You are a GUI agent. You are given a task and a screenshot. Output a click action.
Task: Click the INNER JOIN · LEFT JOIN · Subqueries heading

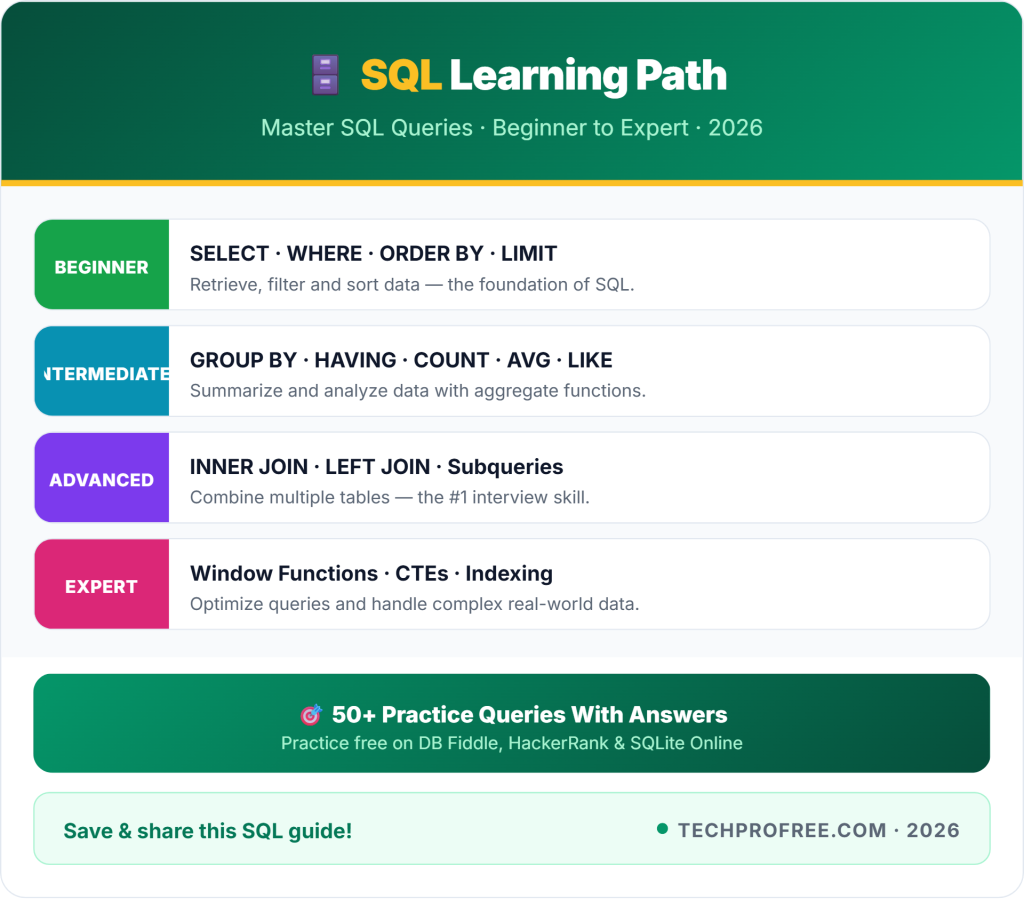[376, 467]
